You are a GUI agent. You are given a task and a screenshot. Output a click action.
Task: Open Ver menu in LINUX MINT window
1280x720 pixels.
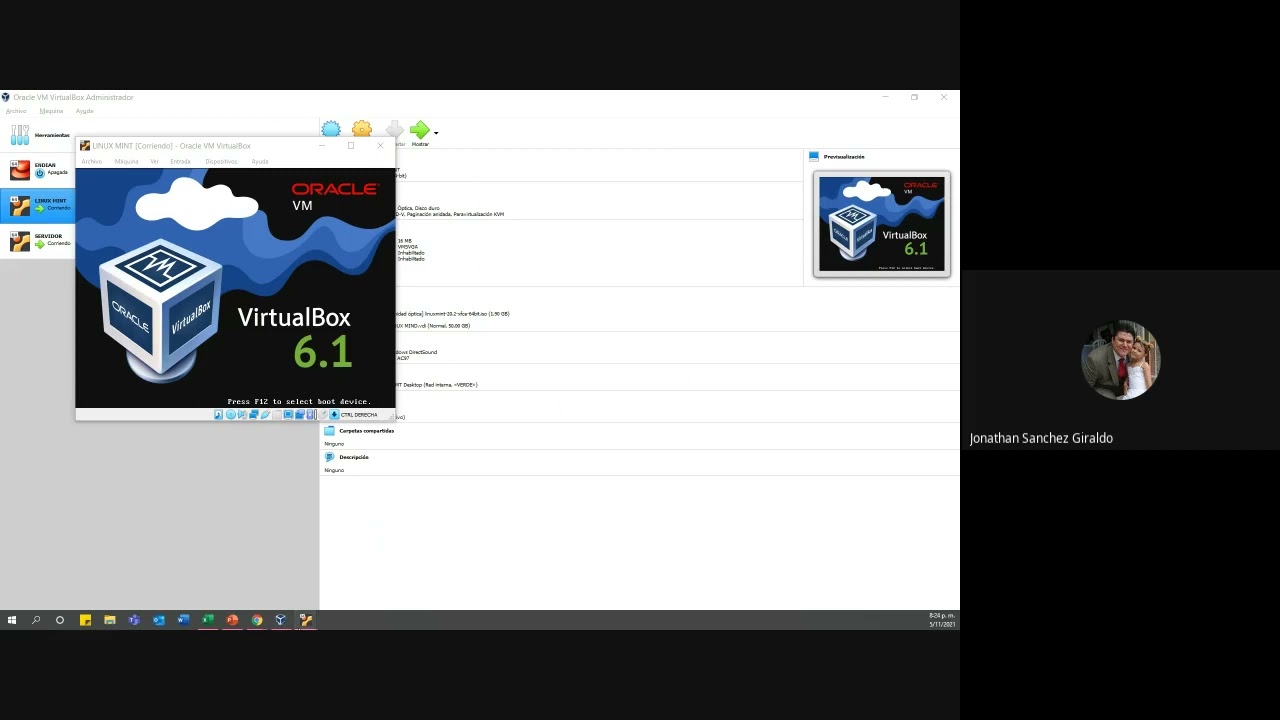154,161
